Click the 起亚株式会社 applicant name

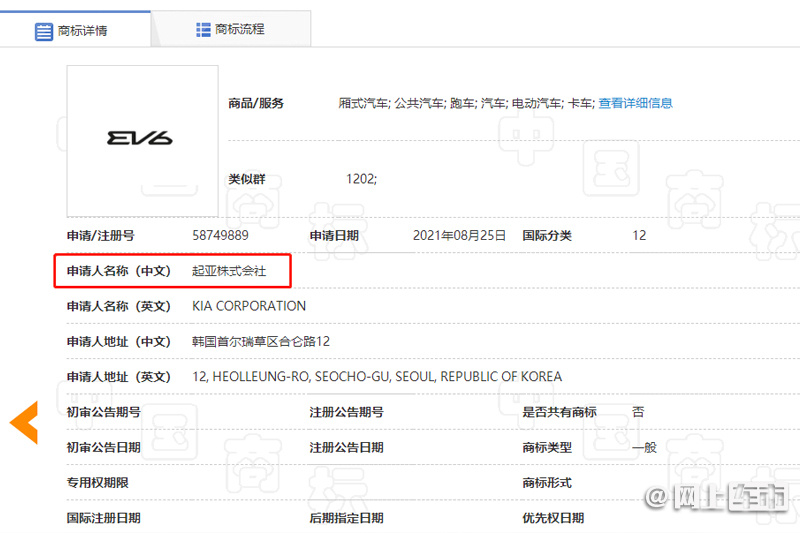[229, 271]
